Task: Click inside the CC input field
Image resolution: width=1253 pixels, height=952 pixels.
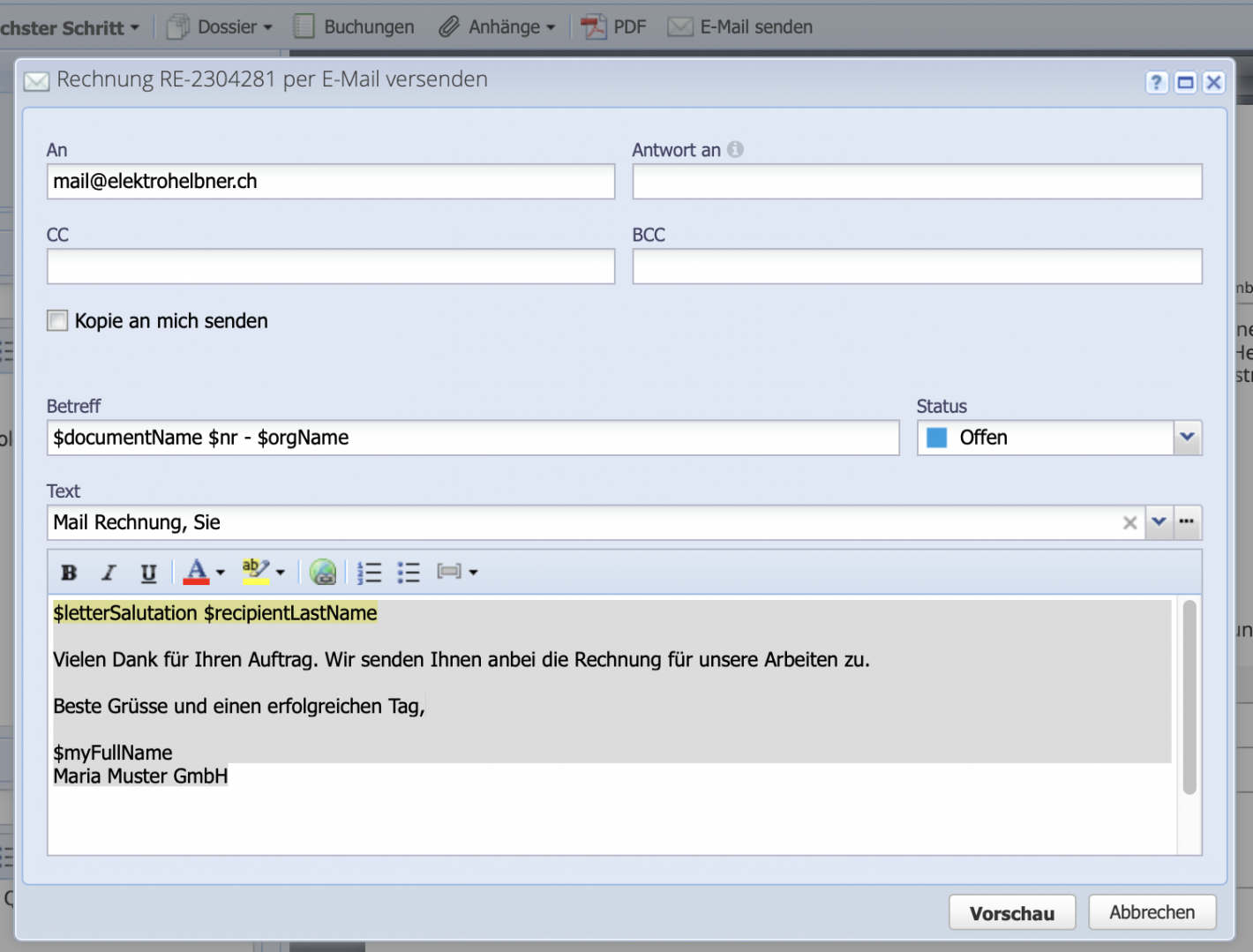Action: (x=330, y=266)
